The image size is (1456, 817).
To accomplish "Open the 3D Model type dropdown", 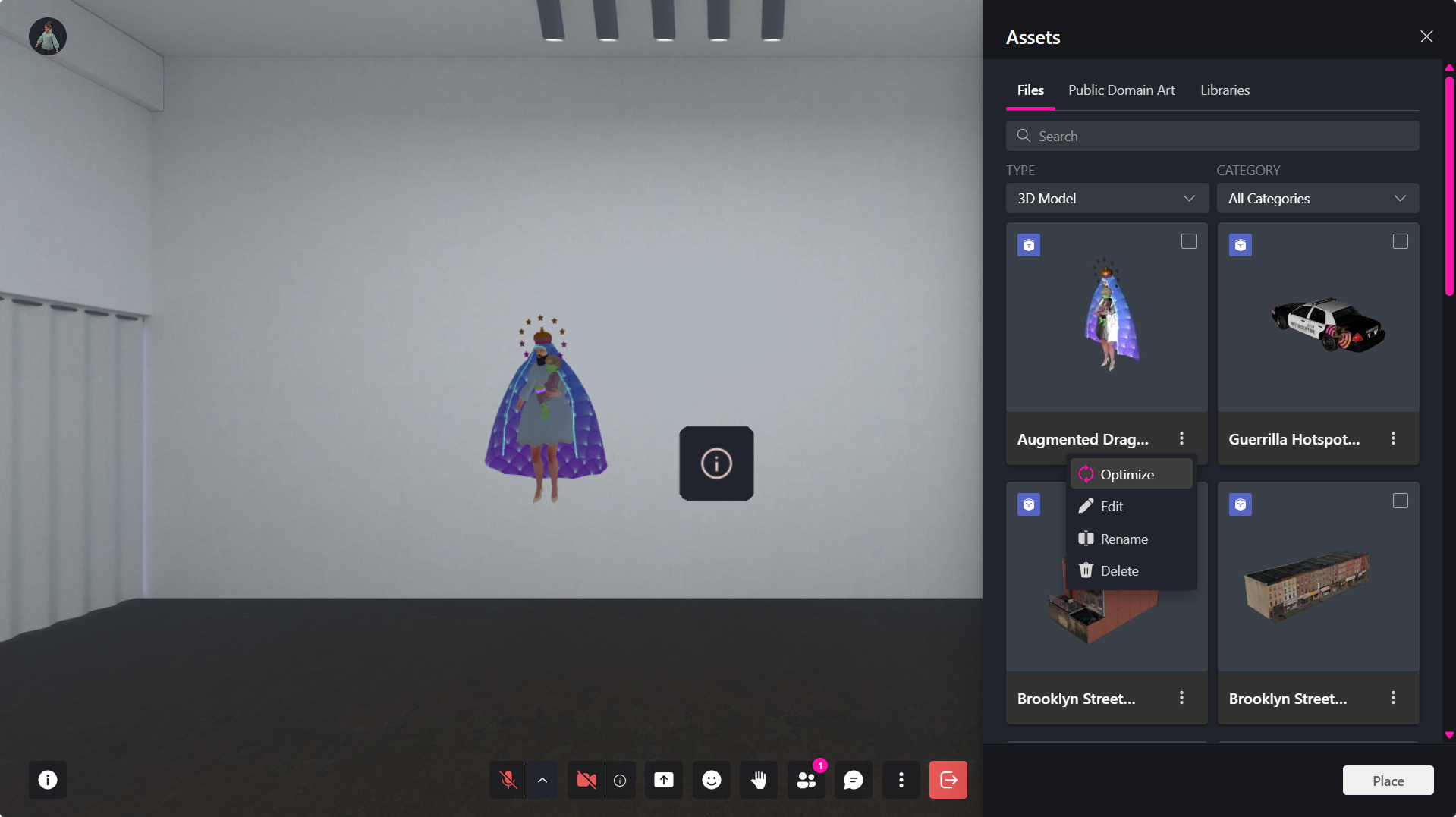I will 1106,198.
